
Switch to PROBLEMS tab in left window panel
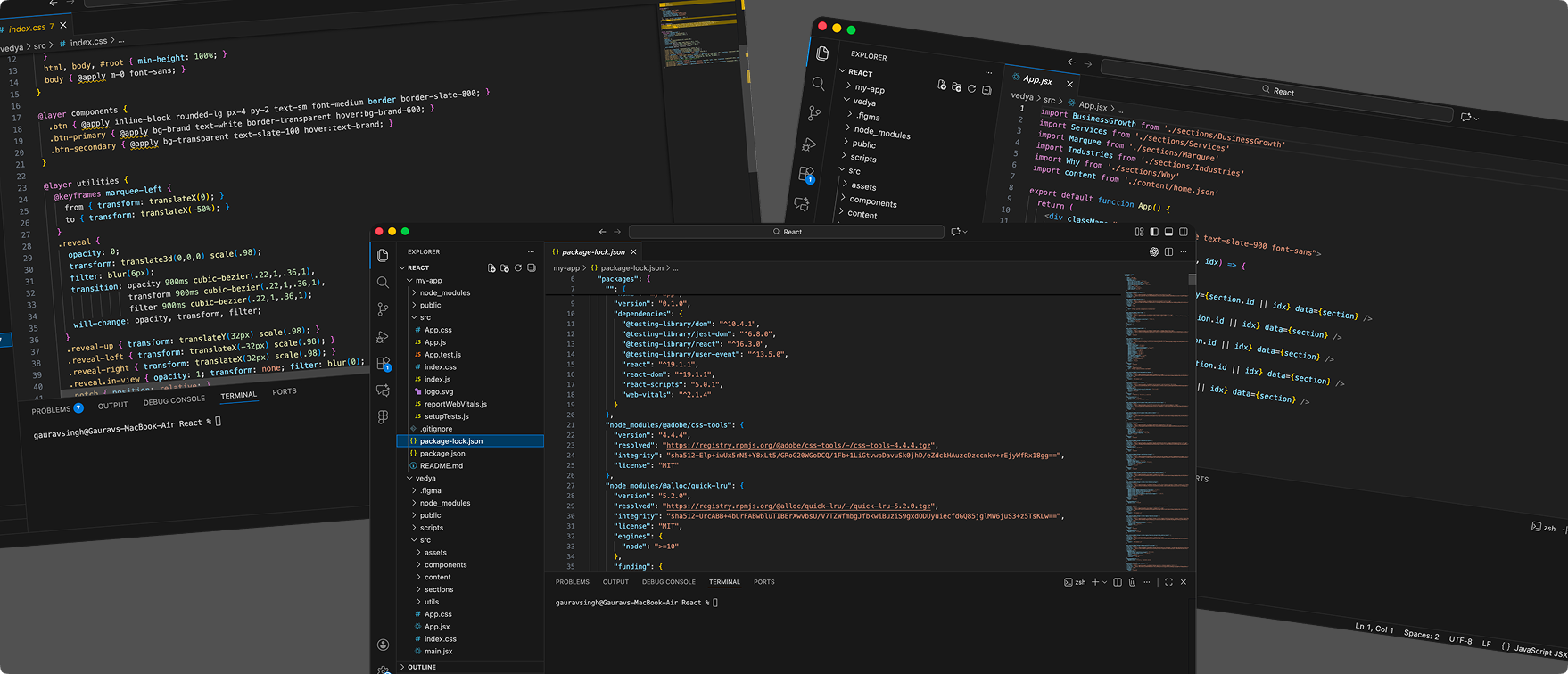tap(51, 410)
